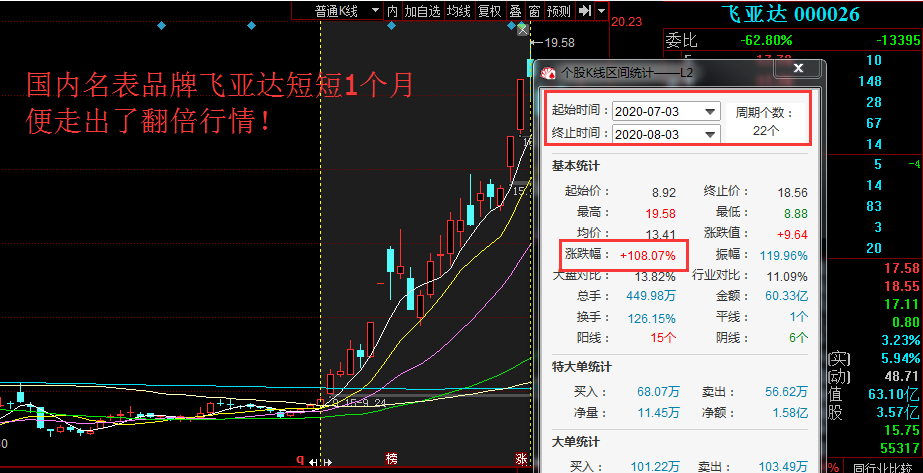
Task: Click the 涨跌幅 +108.07% value
Action: (647, 255)
